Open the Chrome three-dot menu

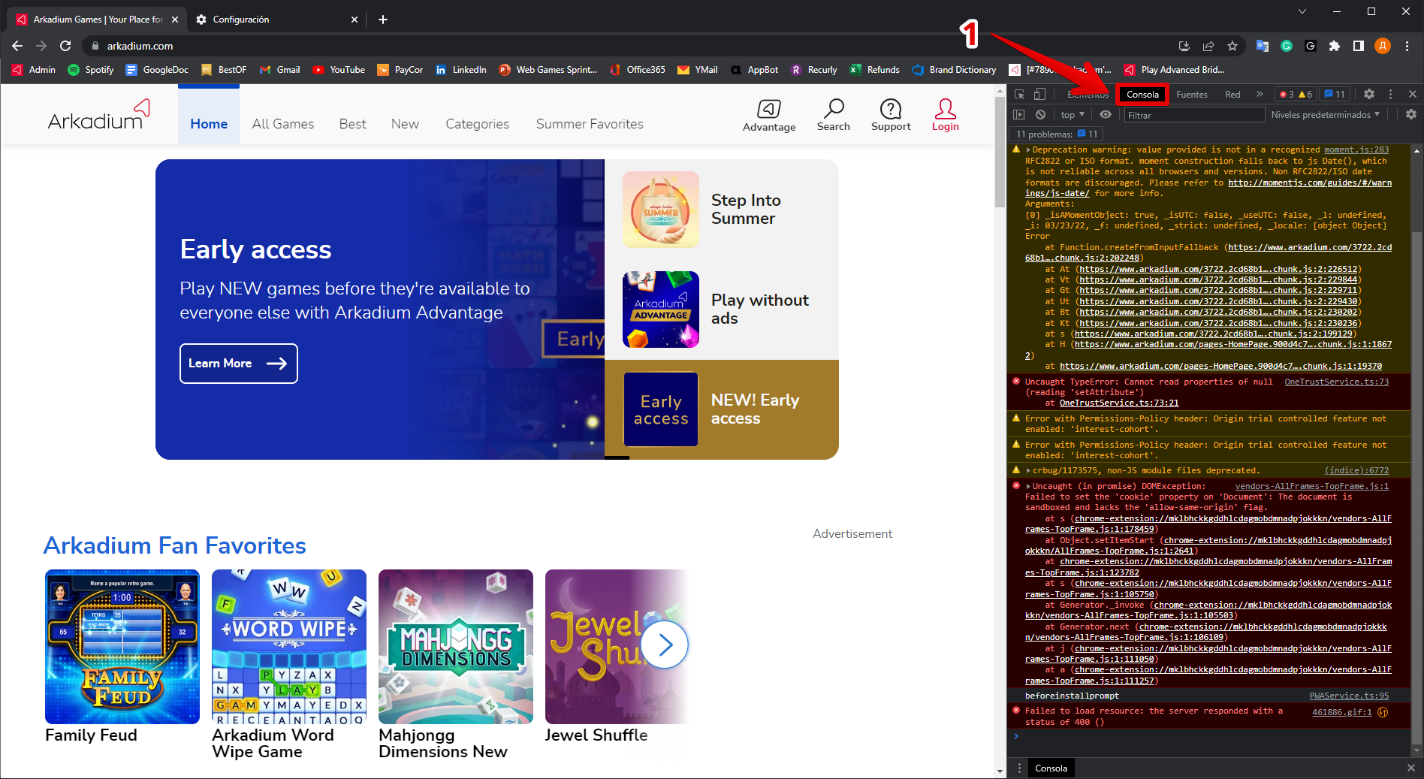pyautogui.click(x=1407, y=46)
